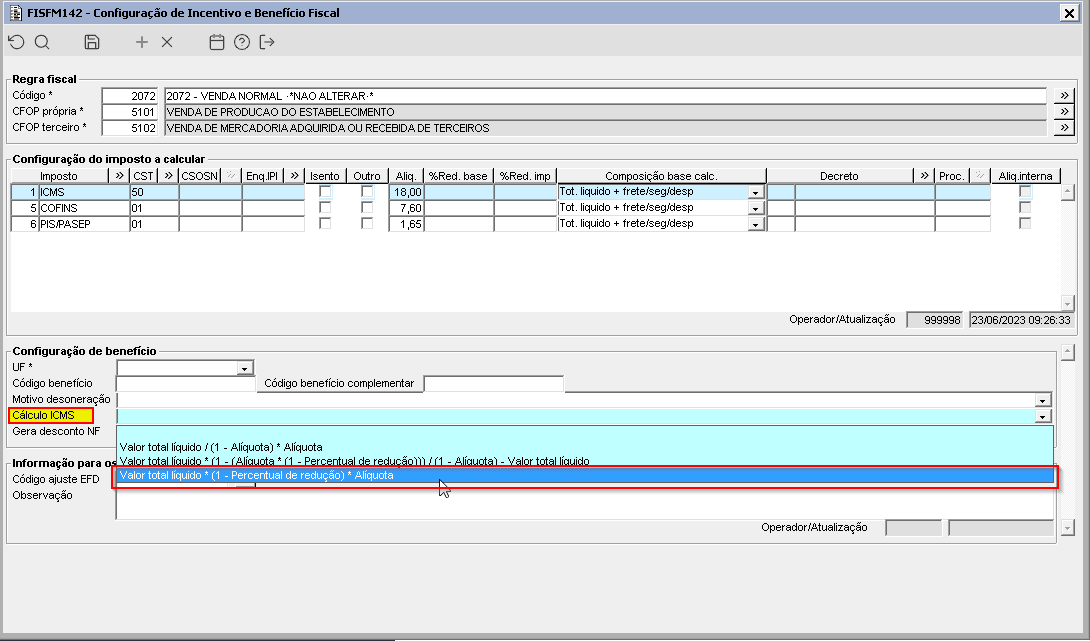Save the record with the diskette icon
The image size is (1090, 641).
92,42
